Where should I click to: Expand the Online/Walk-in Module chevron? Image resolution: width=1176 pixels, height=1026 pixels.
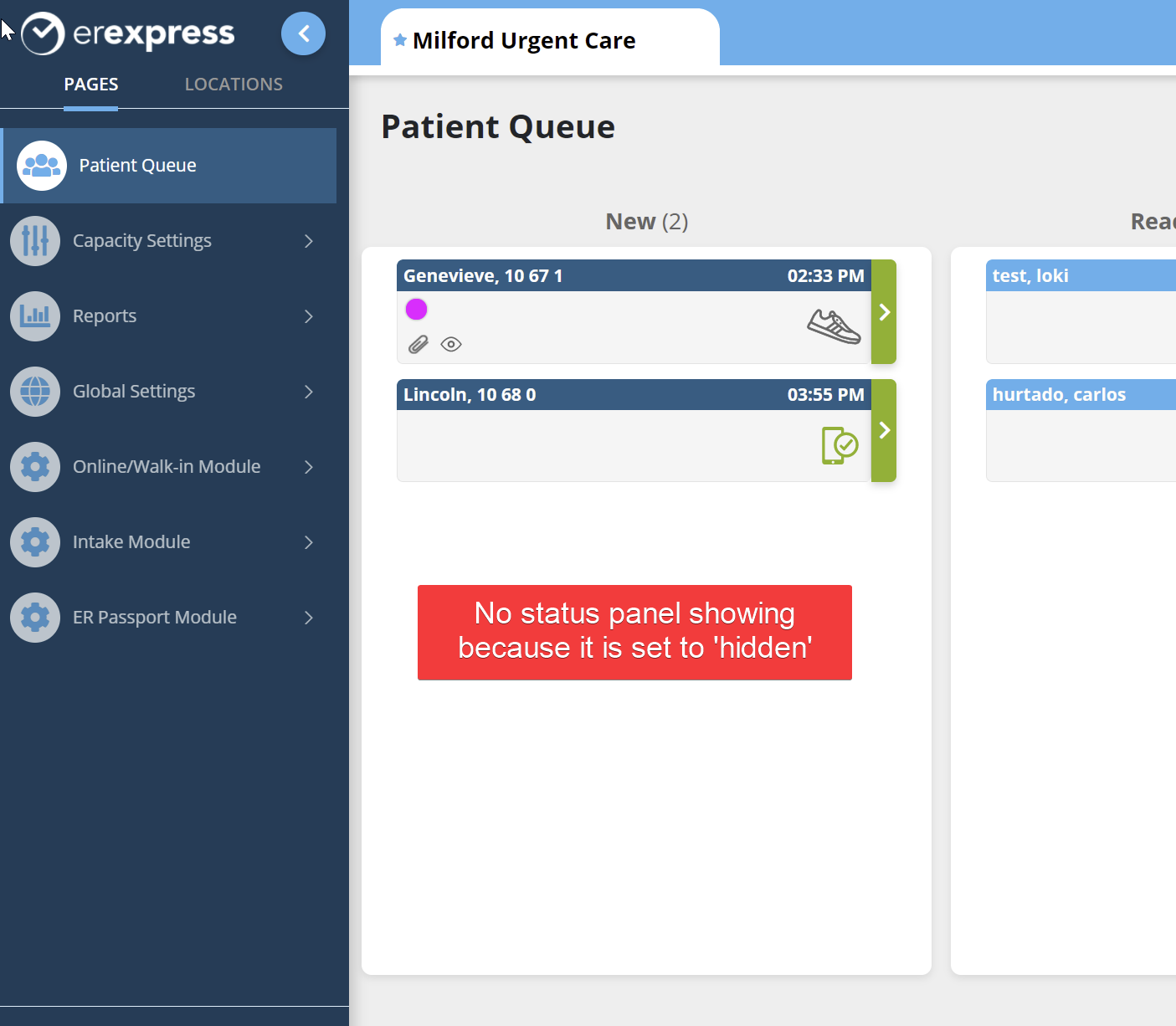[x=309, y=467]
